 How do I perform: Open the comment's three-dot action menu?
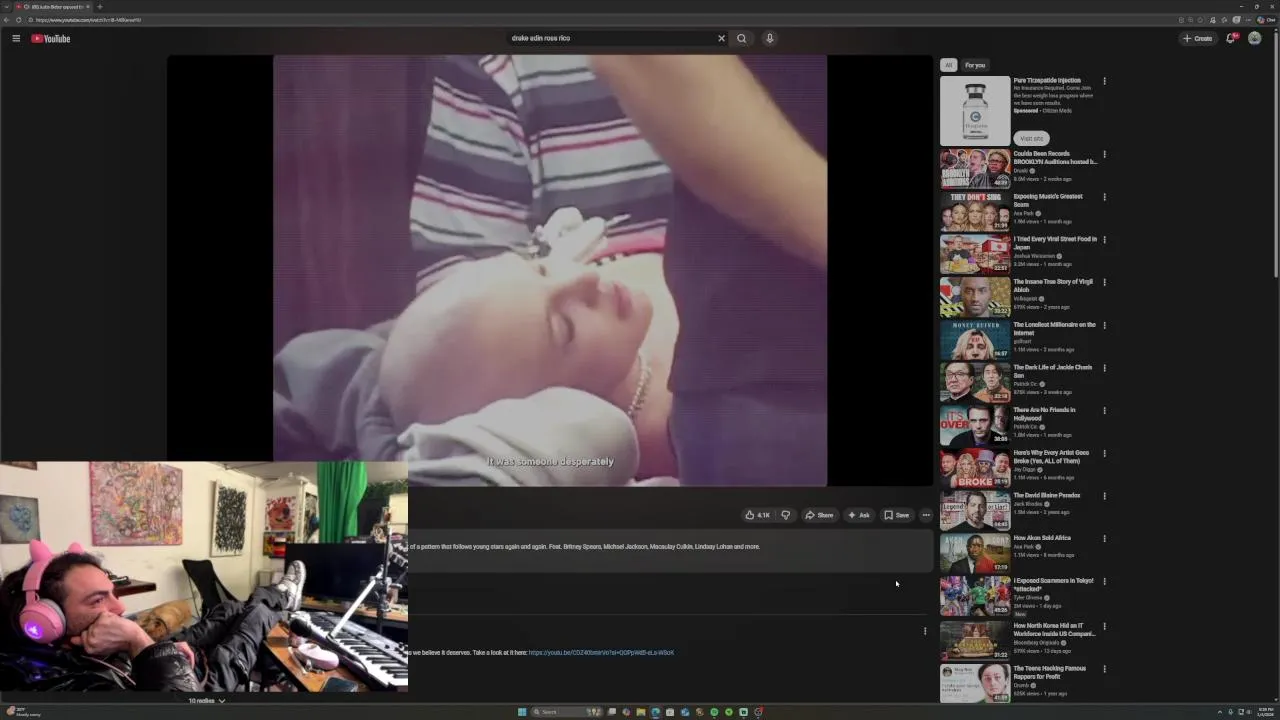925,631
